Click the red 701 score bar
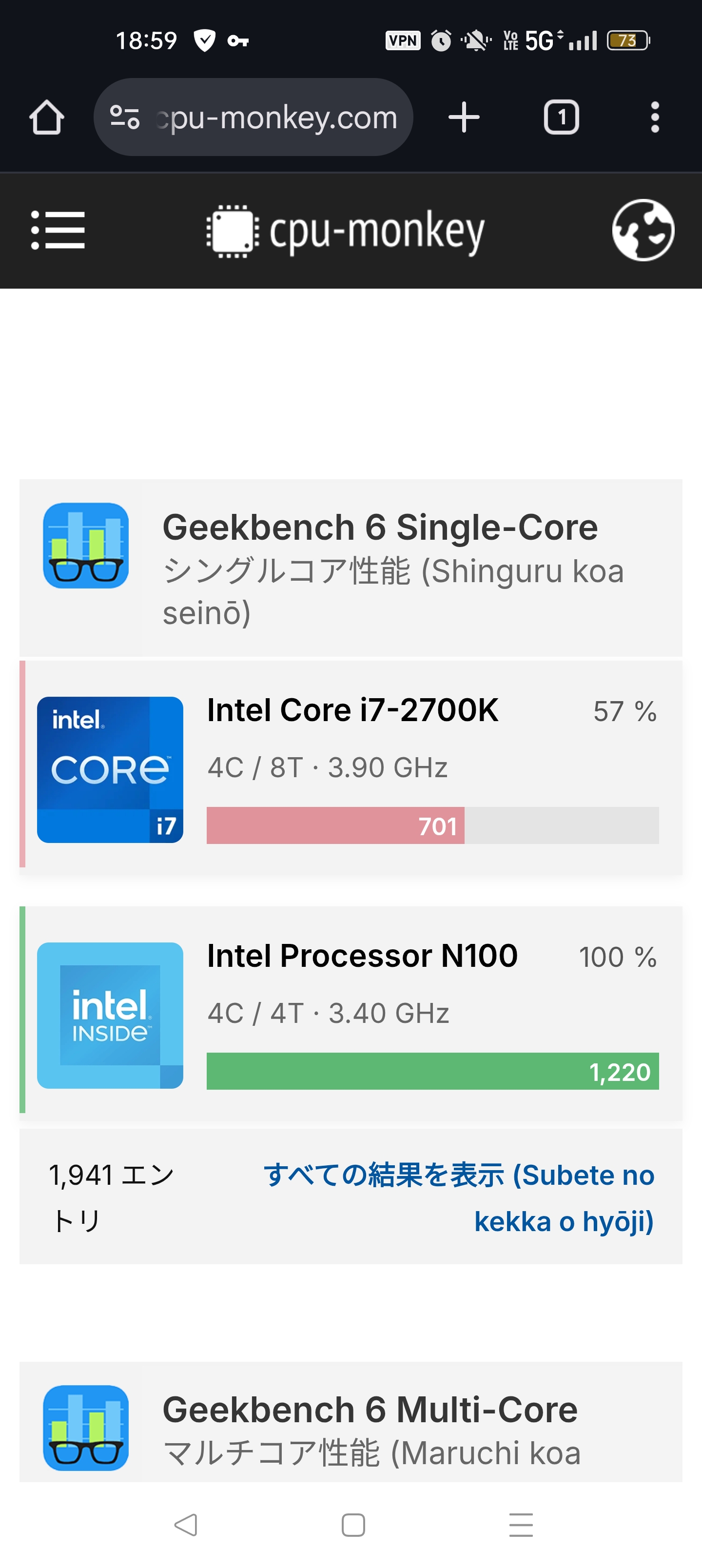The height and width of the screenshot is (1568, 702). point(335,825)
